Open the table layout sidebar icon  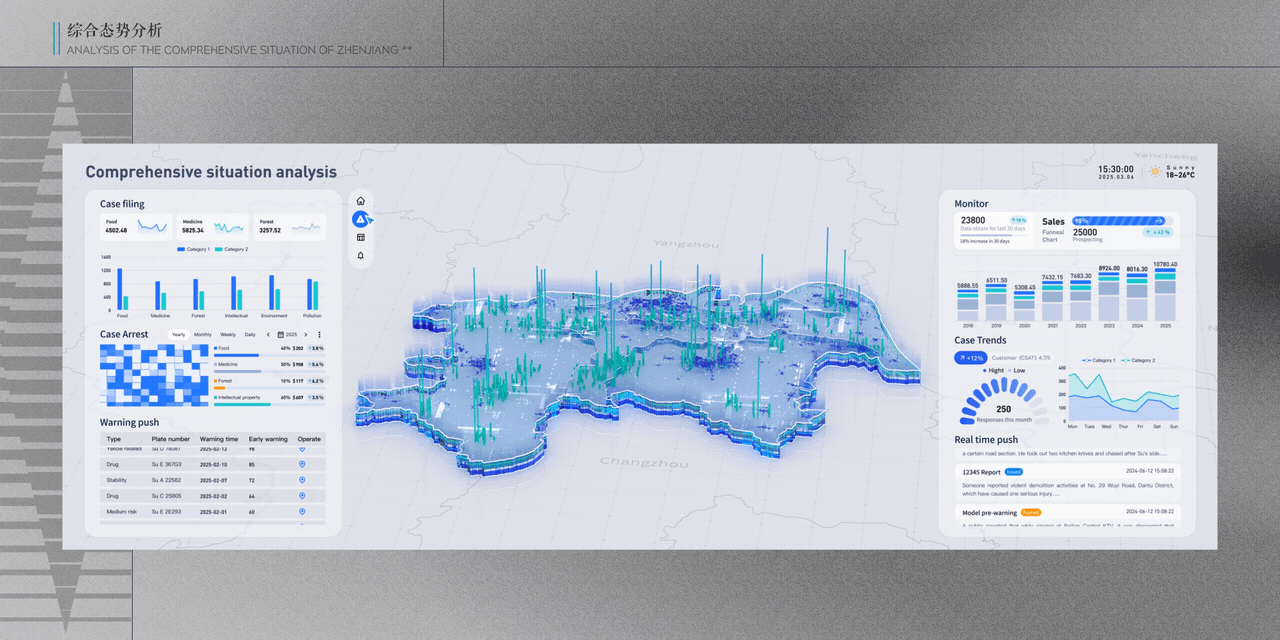[x=360, y=237]
